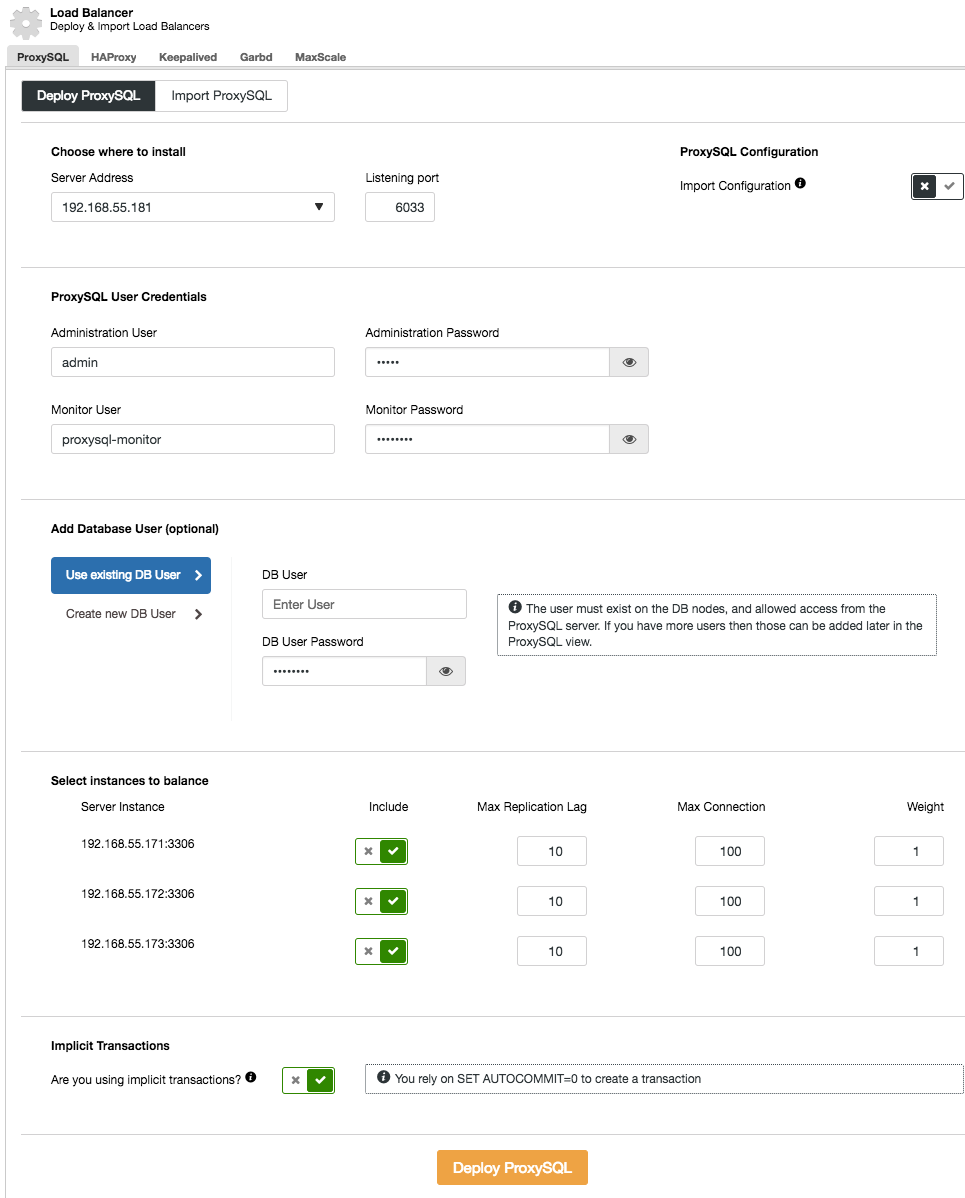Choose Create new DB User option

point(131,614)
